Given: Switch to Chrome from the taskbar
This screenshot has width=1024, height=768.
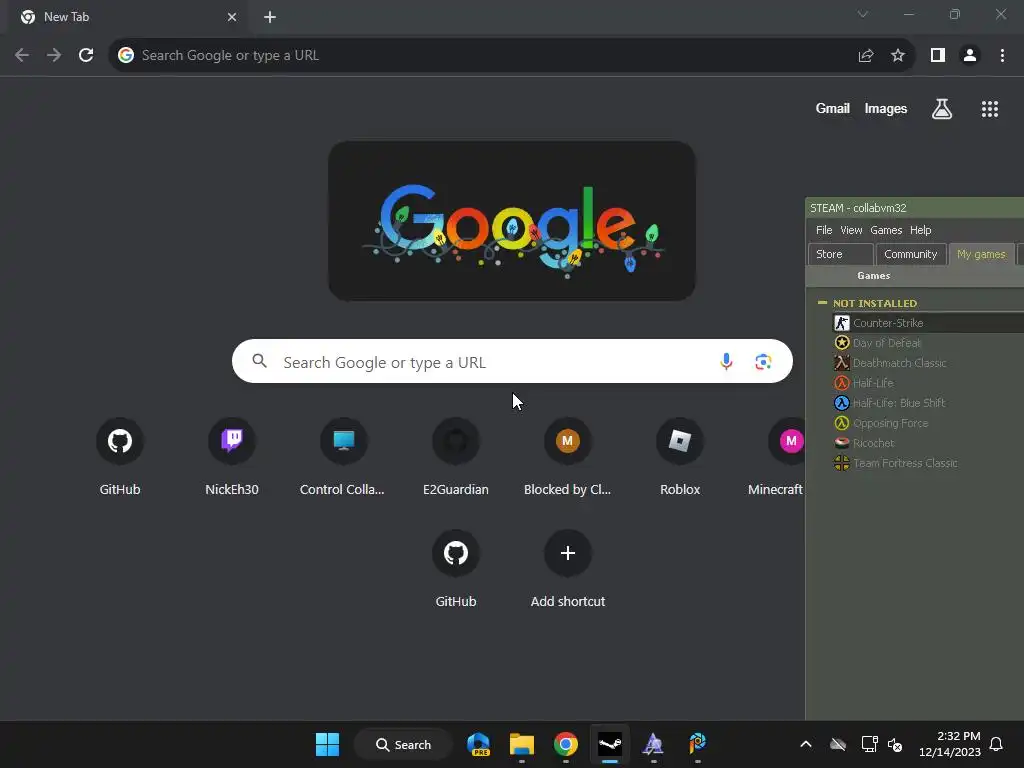Looking at the screenshot, I should point(566,744).
